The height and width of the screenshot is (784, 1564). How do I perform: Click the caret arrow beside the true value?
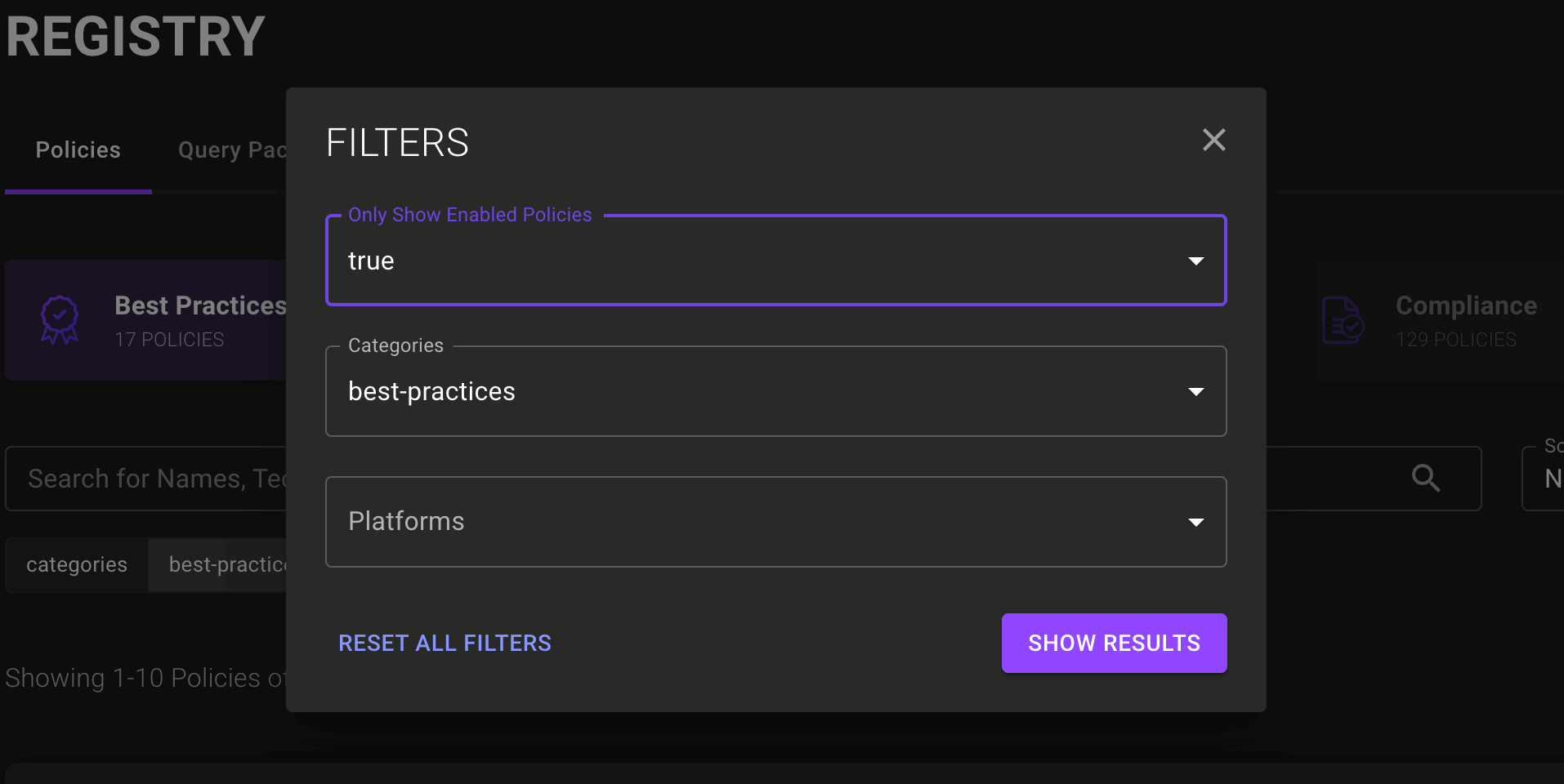click(1195, 261)
